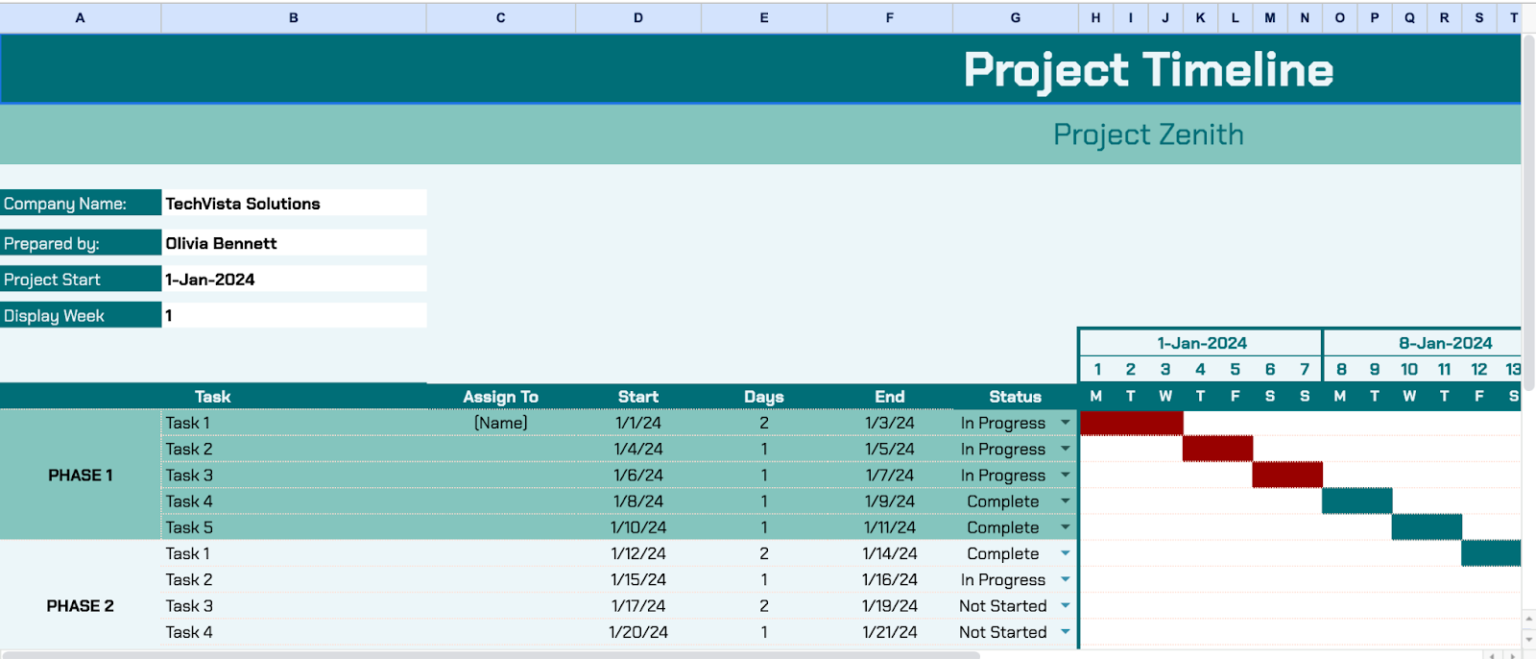Open the status dropdown for Phase 1 Task 1
Image resolution: width=1536 pixels, height=659 pixels.
tap(1065, 422)
